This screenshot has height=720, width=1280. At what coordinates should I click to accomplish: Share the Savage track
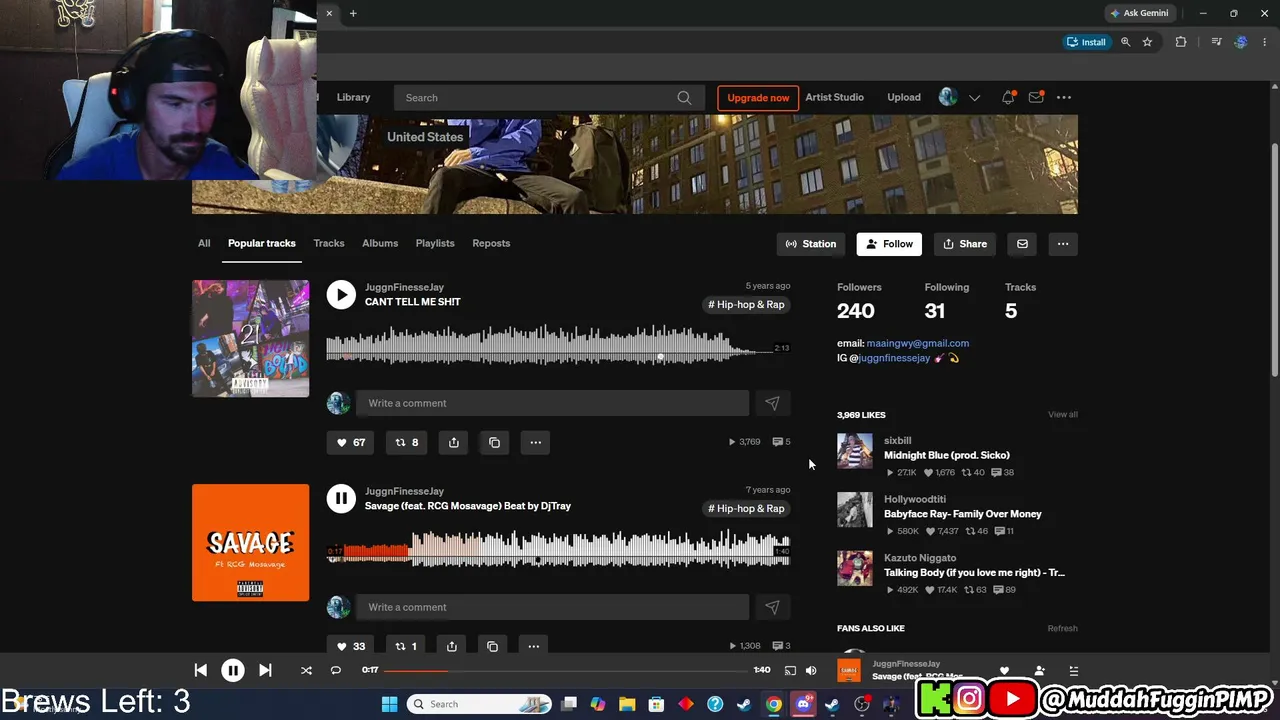click(x=452, y=646)
